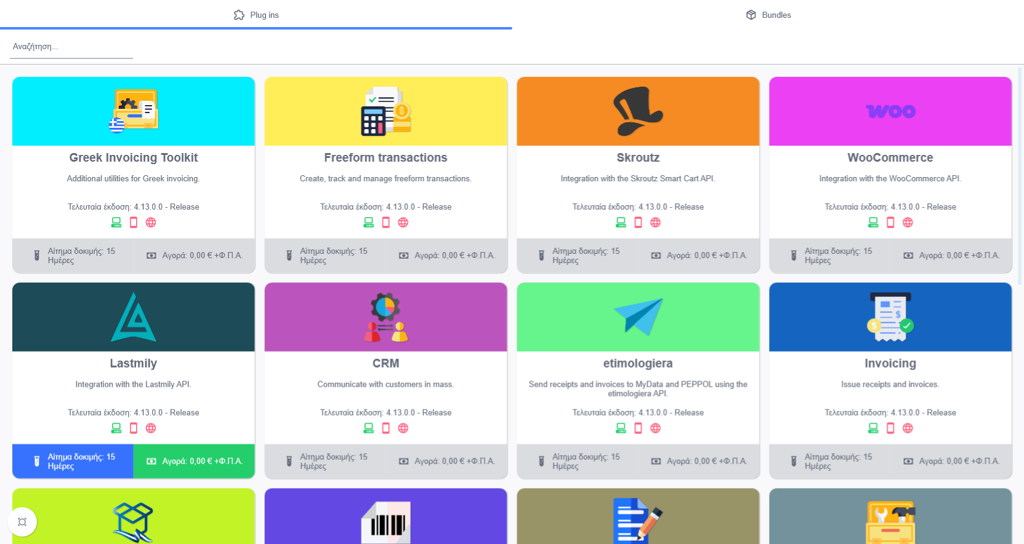
Task: Request CRM 15-day trial
Action: pos(325,461)
